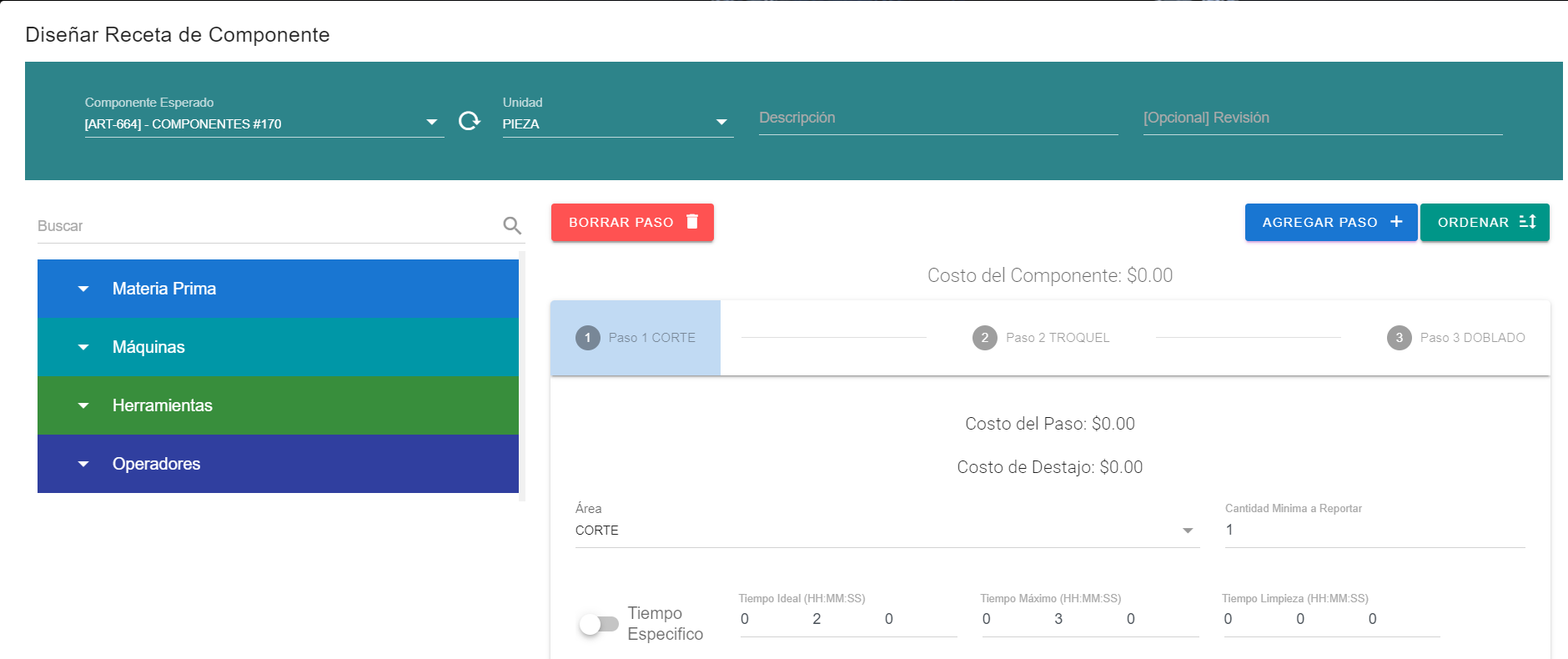Click the plus icon in Agregar Paso
Image resolution: width=1568 pixels, height=659 pixels.
tap(1396, 222)
